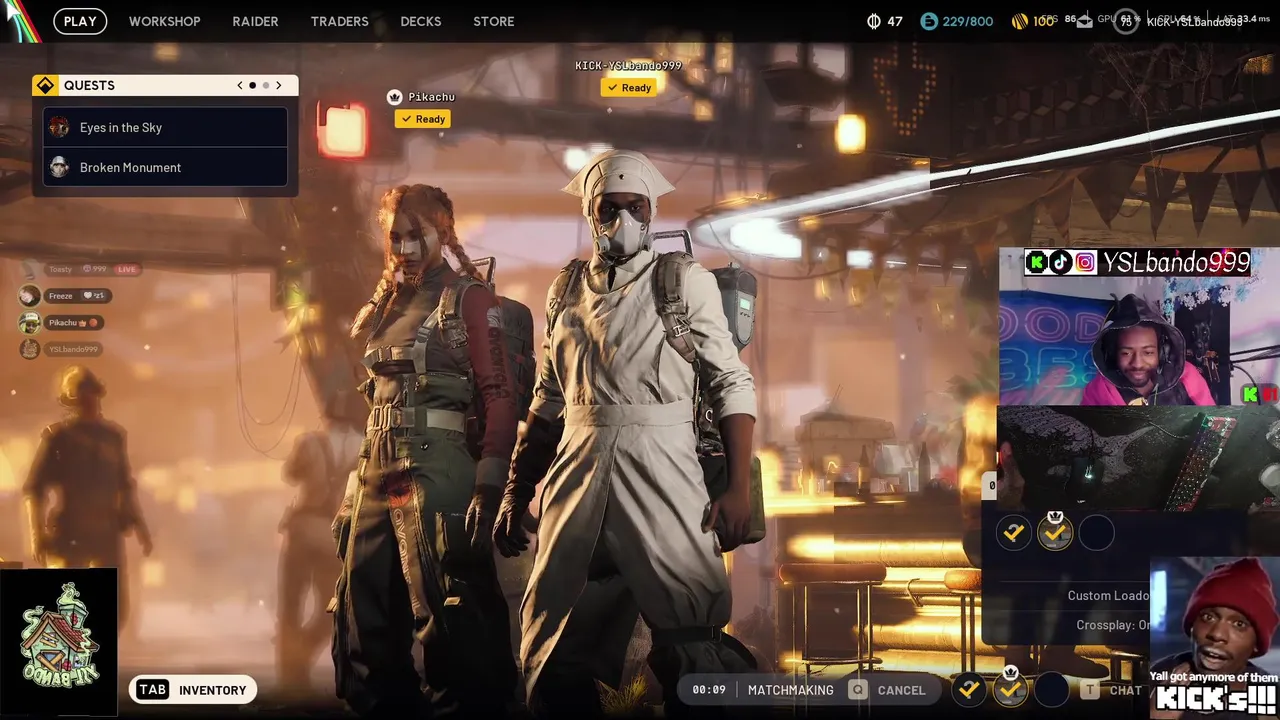This screenshot has width=1280, height=720.
Task: Click the crowned party checkmark in side panel
Action: [x=1055, y=531]
